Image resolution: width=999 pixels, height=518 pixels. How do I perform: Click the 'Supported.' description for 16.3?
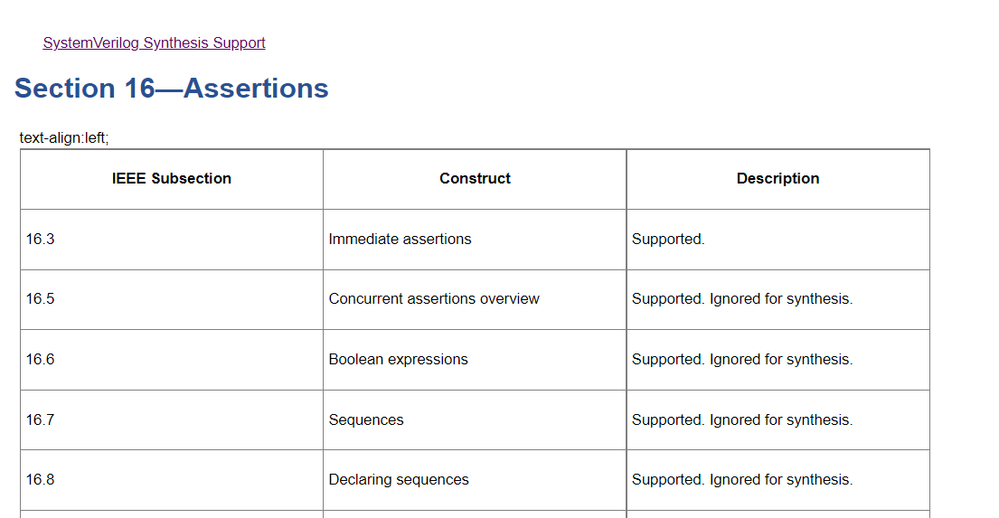click(668, 239)
